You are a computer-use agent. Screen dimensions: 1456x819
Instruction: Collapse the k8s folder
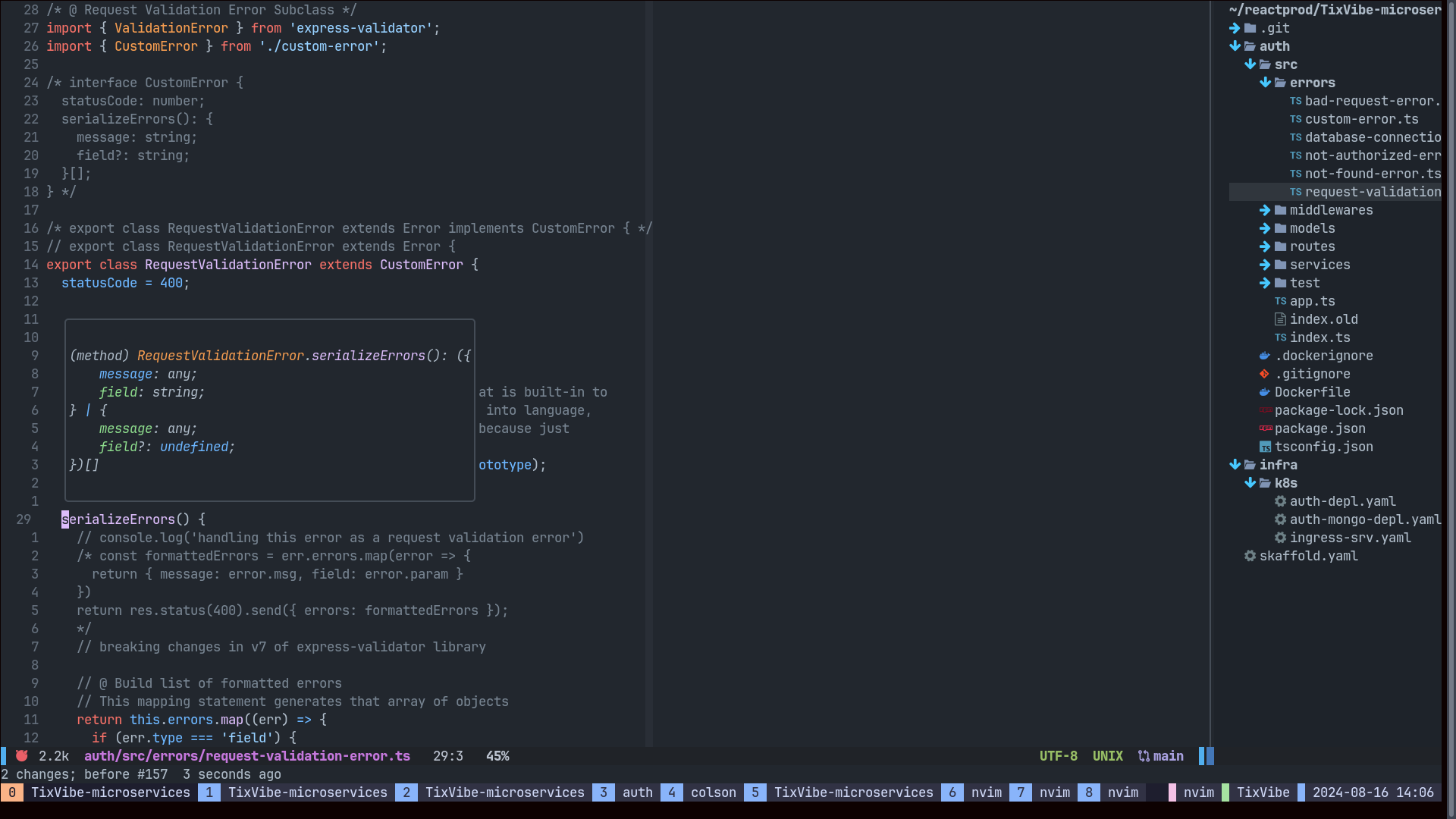(x=1250, y=483)
